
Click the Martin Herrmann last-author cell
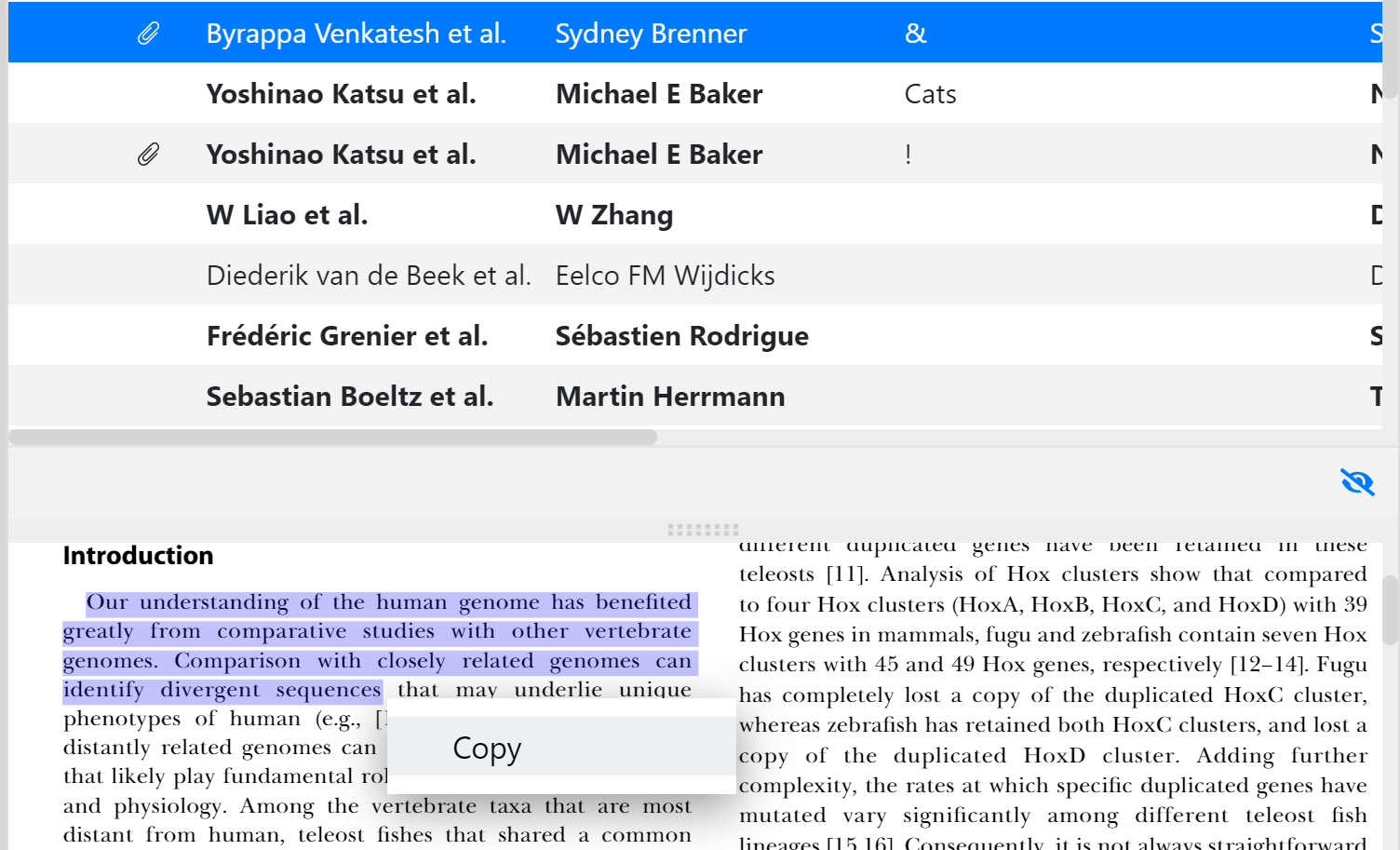tap(670, 397)
